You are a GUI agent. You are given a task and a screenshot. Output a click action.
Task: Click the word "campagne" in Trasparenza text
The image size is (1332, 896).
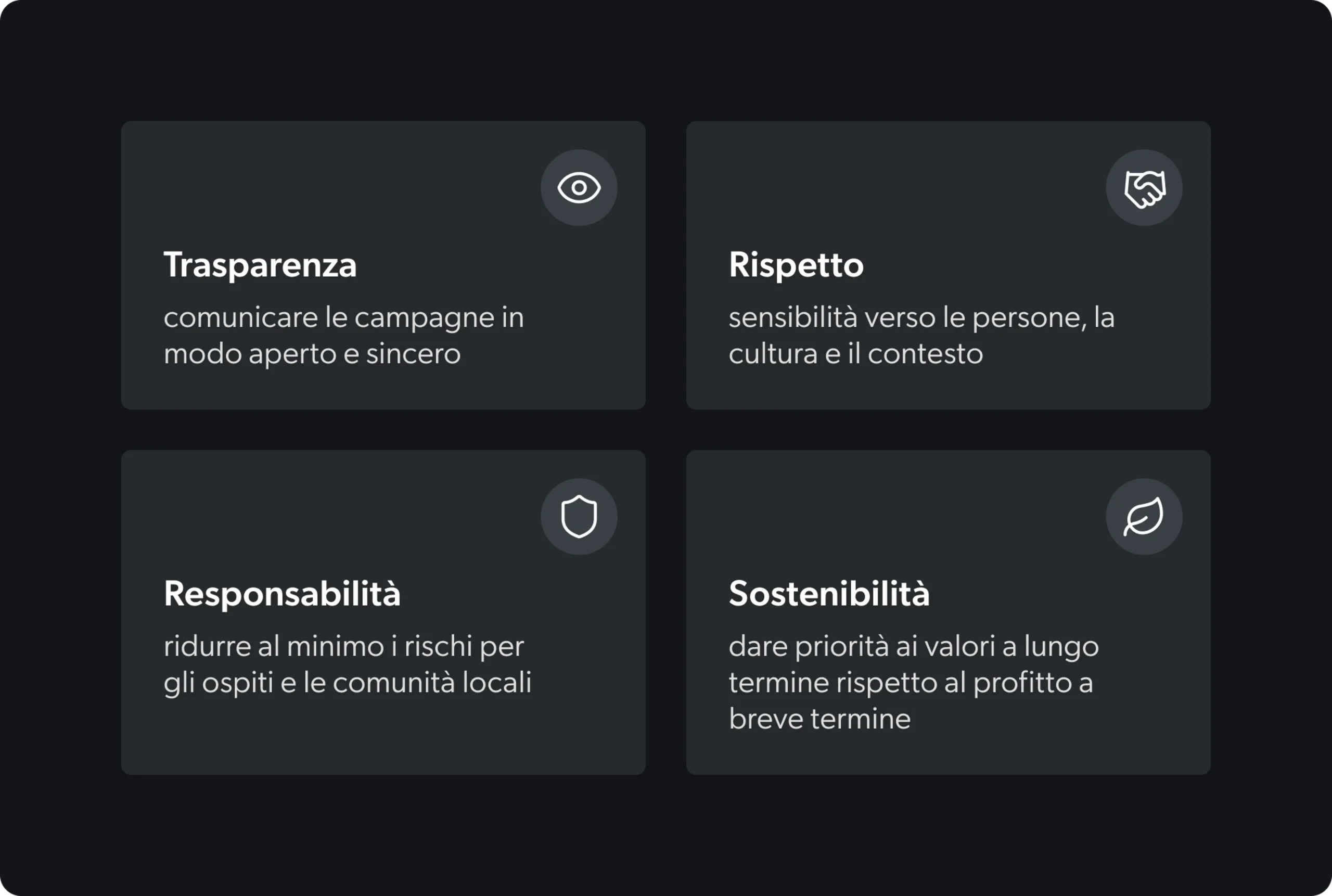(425, 318)
